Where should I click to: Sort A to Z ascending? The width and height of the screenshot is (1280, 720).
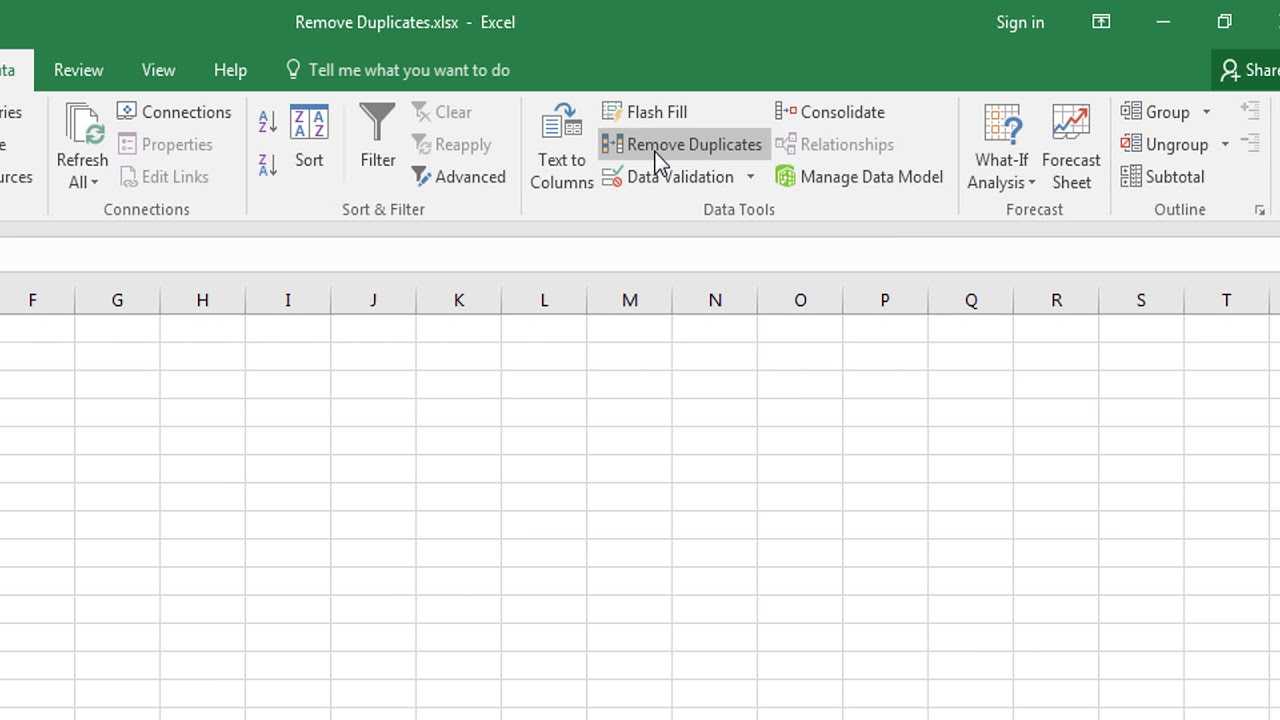coord(267,121)
